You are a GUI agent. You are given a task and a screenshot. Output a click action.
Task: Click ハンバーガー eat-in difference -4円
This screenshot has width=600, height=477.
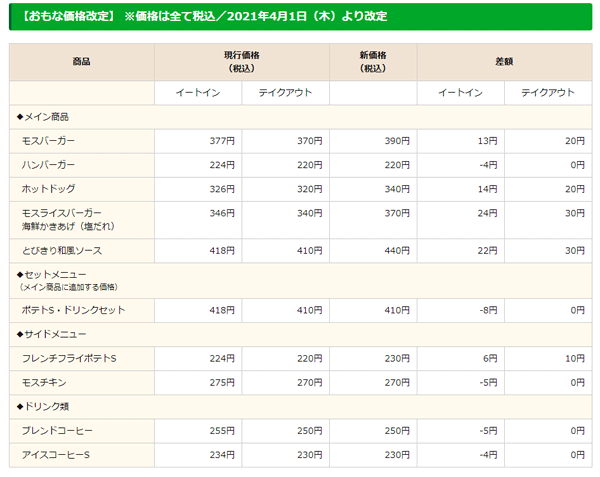[x=488, y=165]
